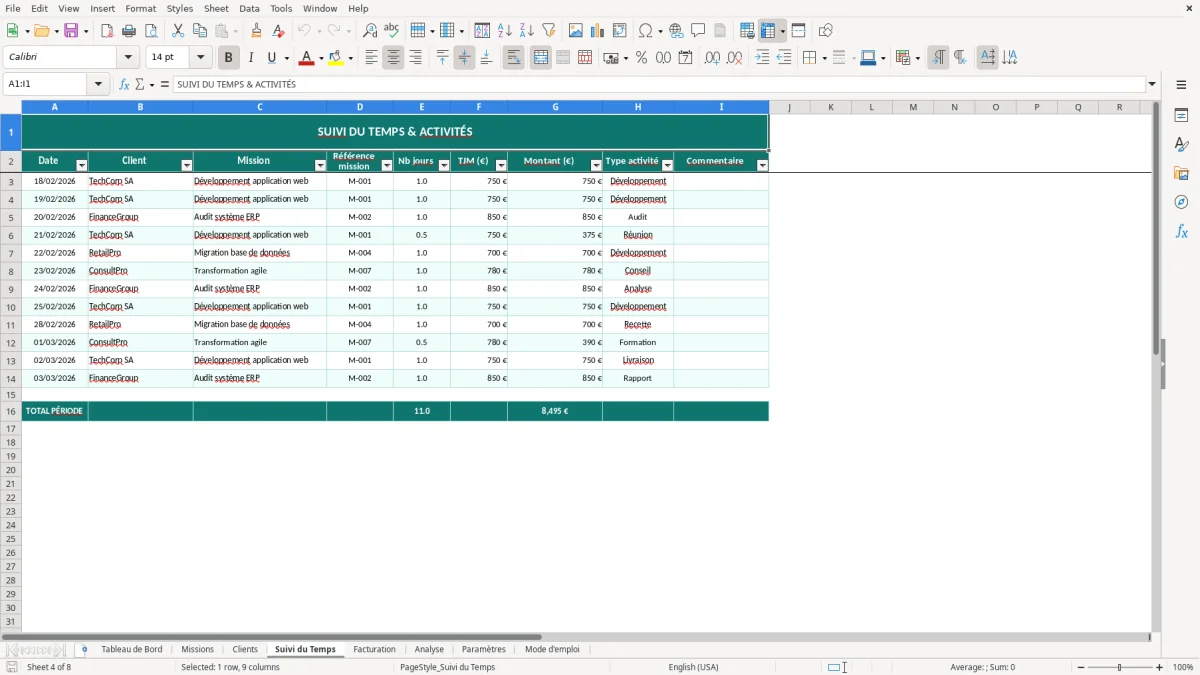Clone formatting with the paintbrush
Screen dimensions: 1200x675
pos(257,31)
